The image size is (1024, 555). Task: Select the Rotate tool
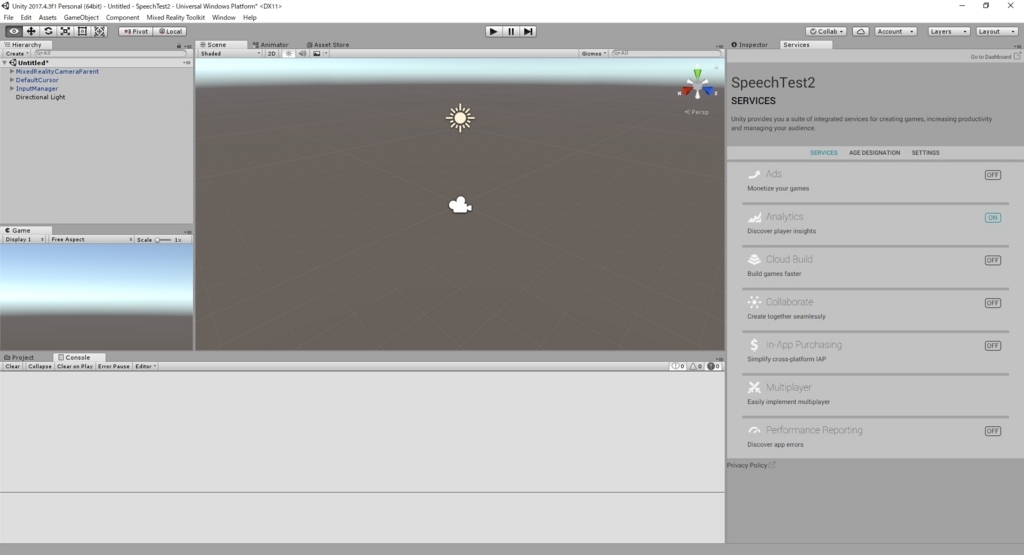[x=48, y=31]
